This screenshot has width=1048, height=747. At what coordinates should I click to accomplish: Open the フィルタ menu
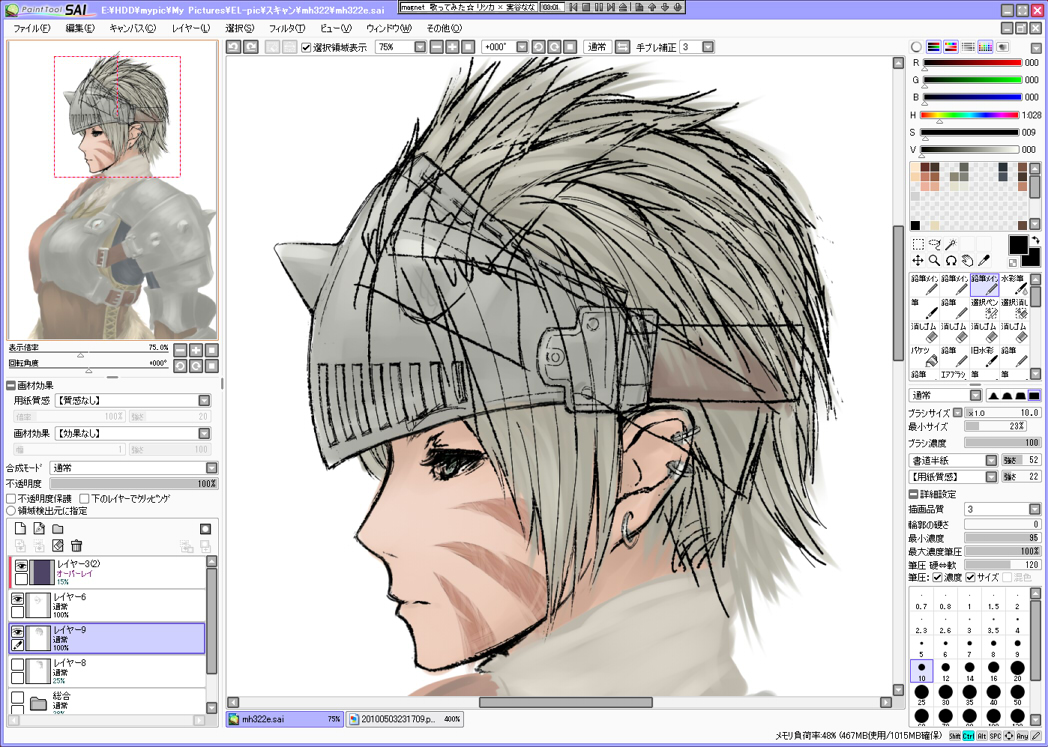(287, 28)
